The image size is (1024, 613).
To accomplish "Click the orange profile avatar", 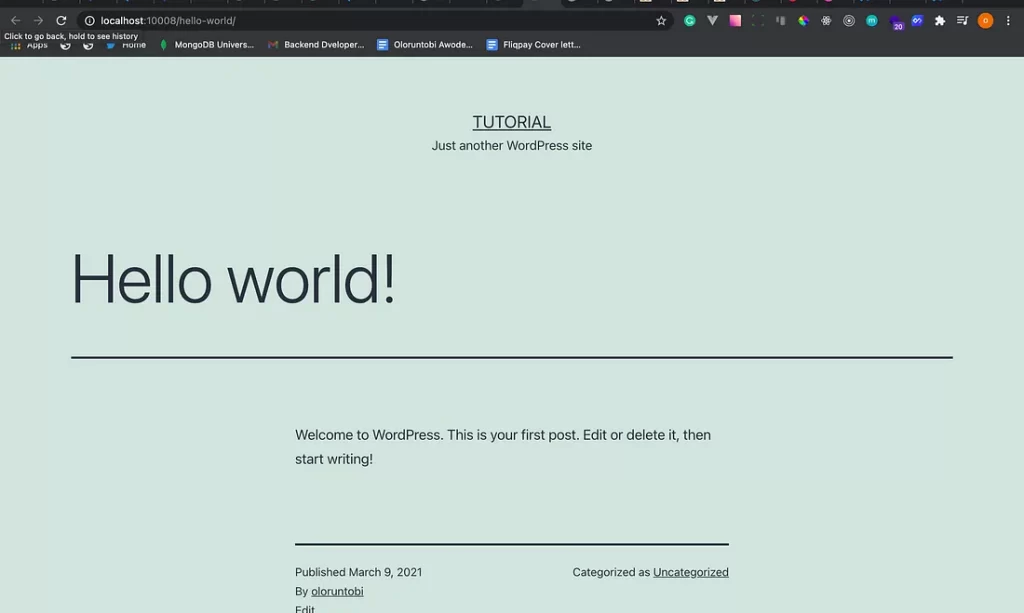I will pos(985,20).
